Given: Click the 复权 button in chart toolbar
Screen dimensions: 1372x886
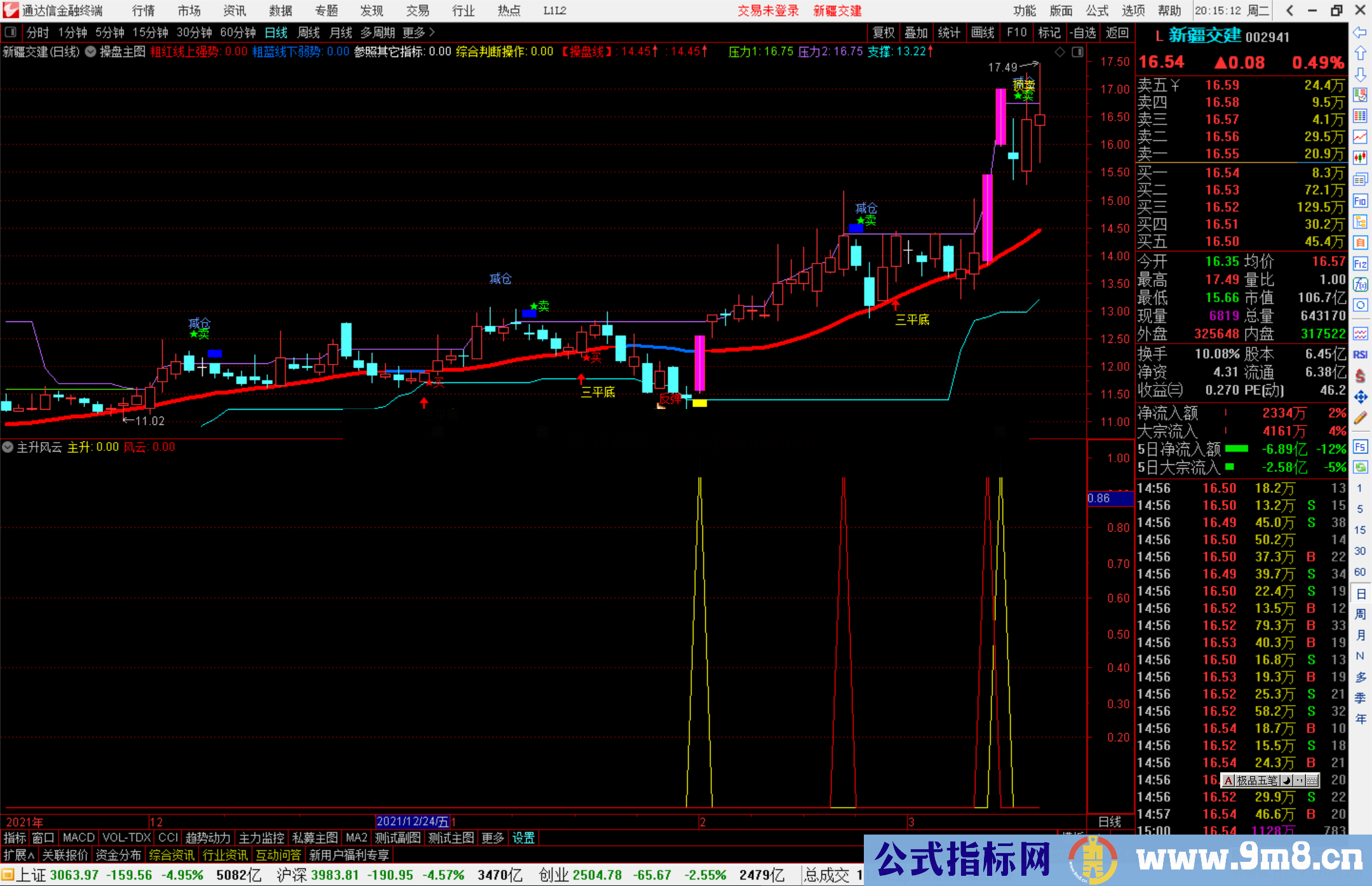Looking at the screenshot, I should pyautogui.click(x=883, y=32).
